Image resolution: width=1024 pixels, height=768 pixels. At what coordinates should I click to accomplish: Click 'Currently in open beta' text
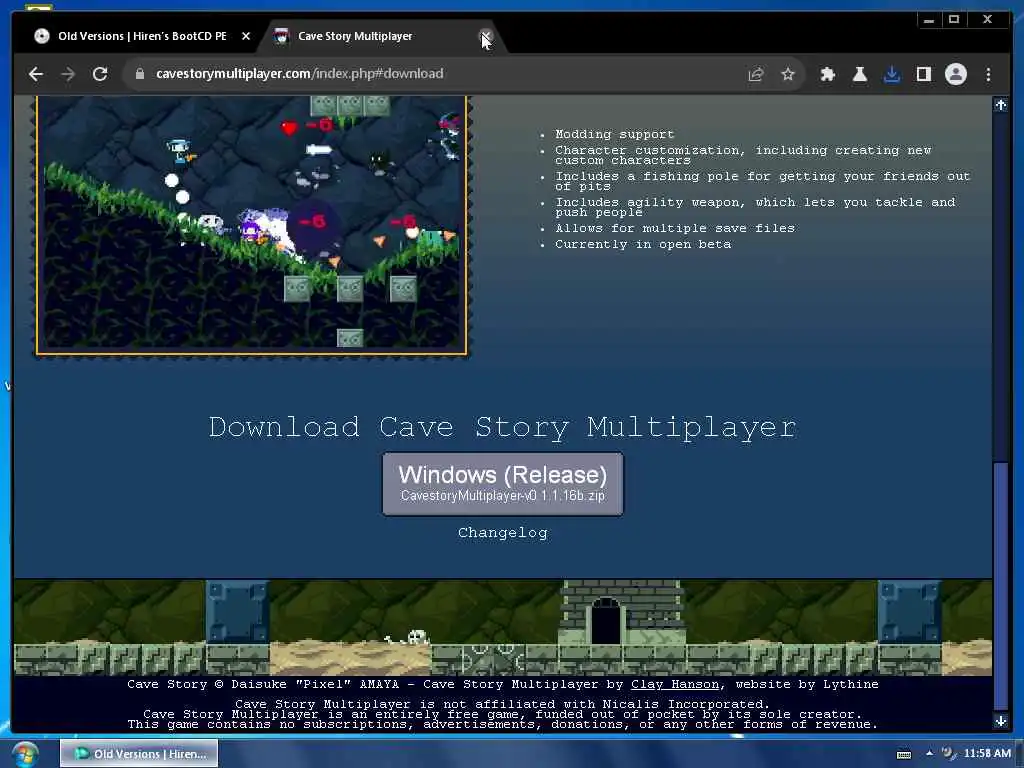643,244
